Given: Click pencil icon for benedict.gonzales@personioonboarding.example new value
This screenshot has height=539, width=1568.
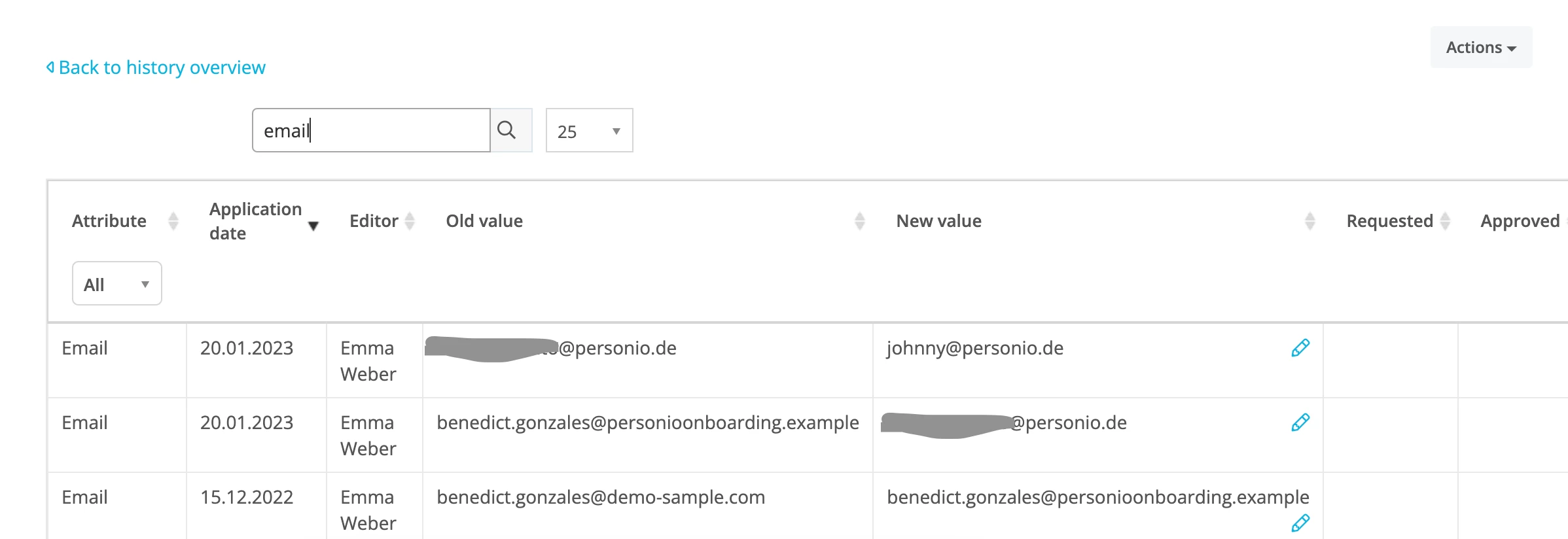Looking at the screenshot, I should (1300, 523).
